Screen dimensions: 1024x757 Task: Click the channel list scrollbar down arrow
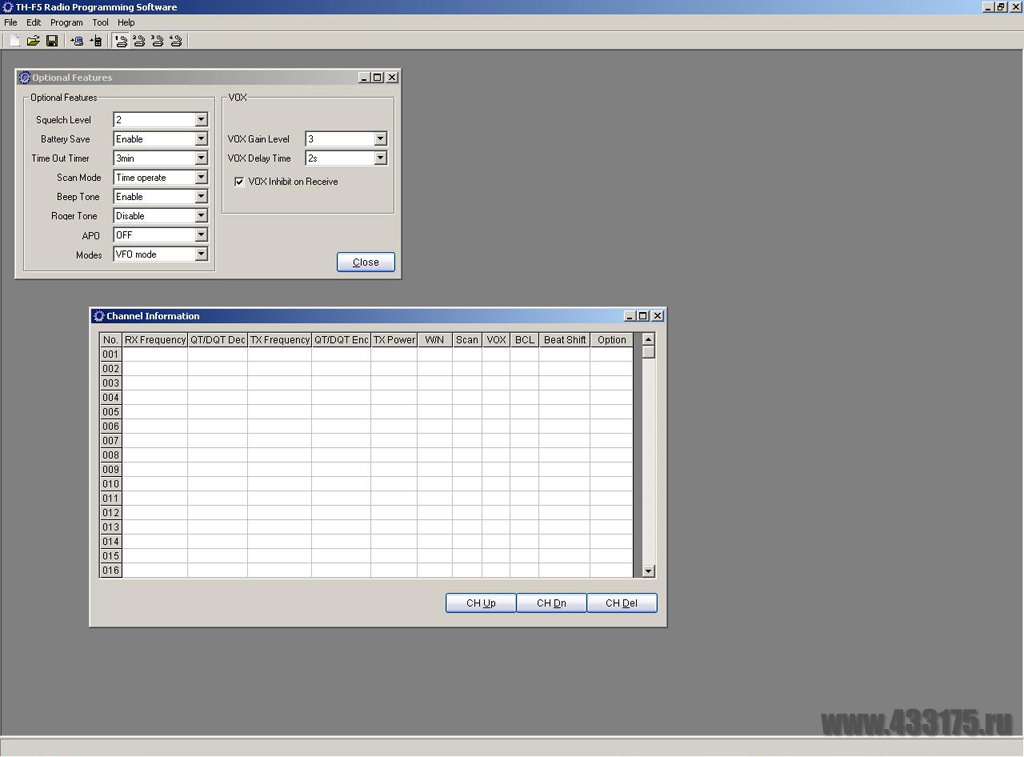(648, 570)
